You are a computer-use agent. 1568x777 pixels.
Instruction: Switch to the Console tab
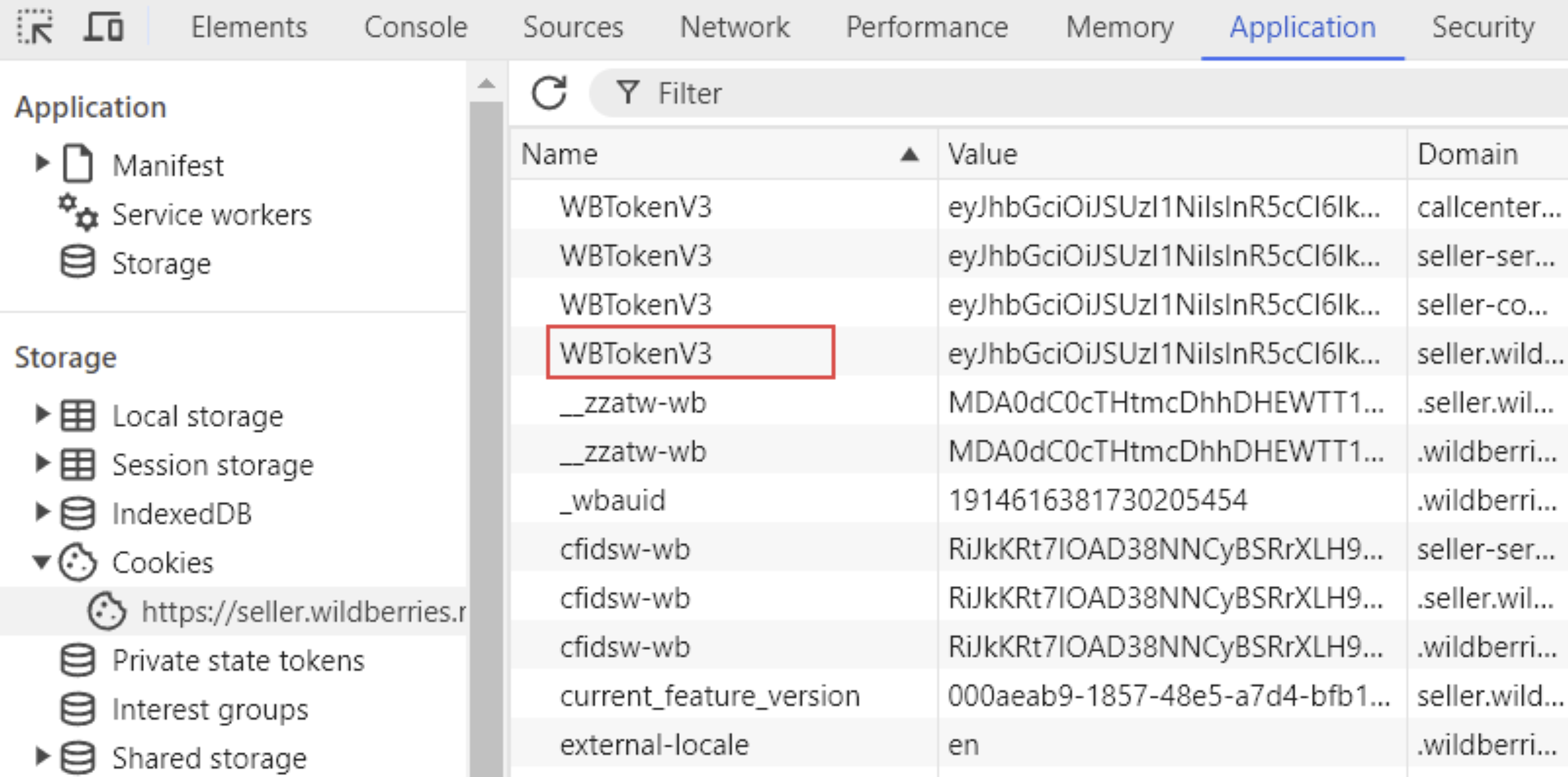pyautogui.click(x=416, y=27)
